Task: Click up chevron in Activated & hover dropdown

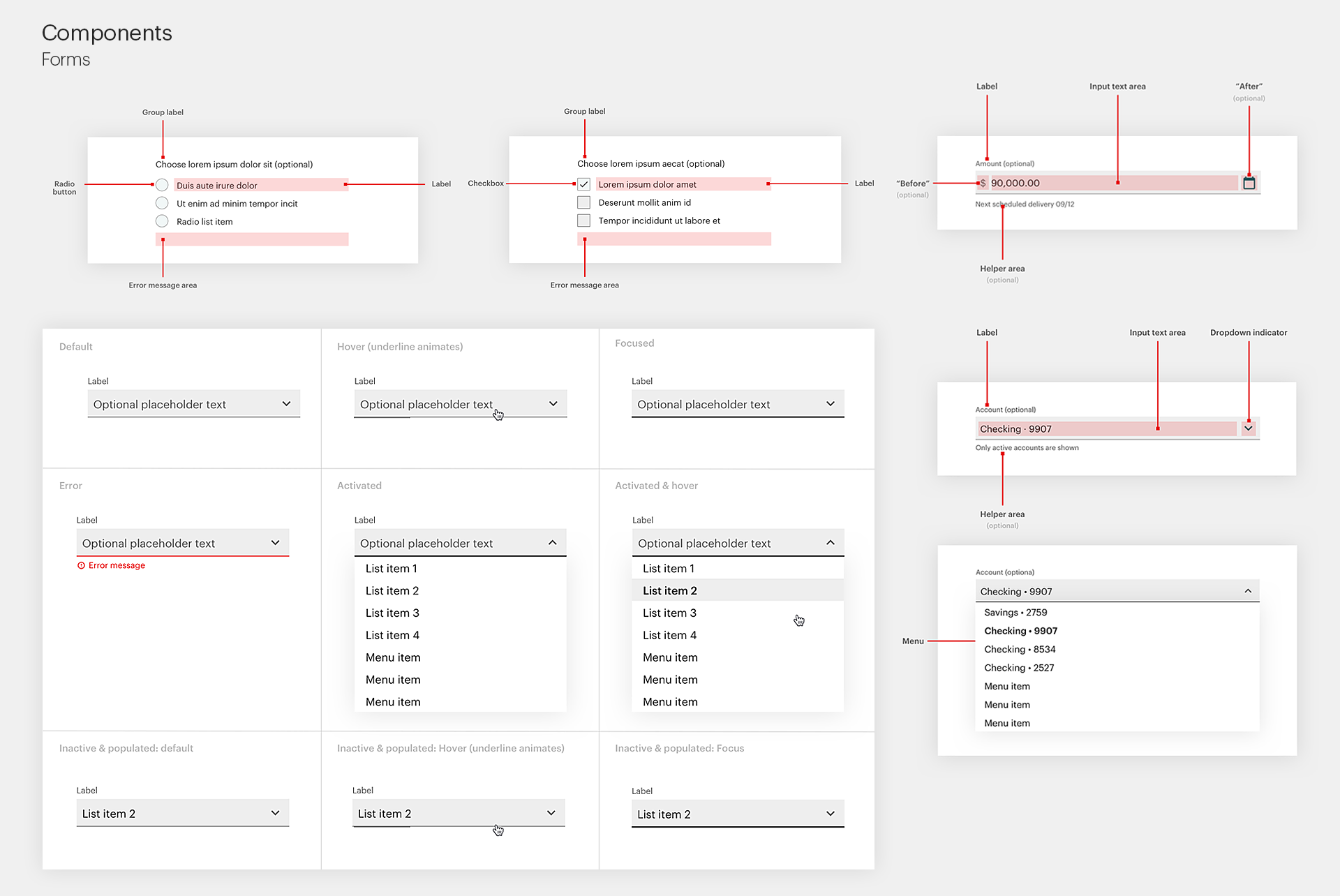Action: [x=831, y=543]
